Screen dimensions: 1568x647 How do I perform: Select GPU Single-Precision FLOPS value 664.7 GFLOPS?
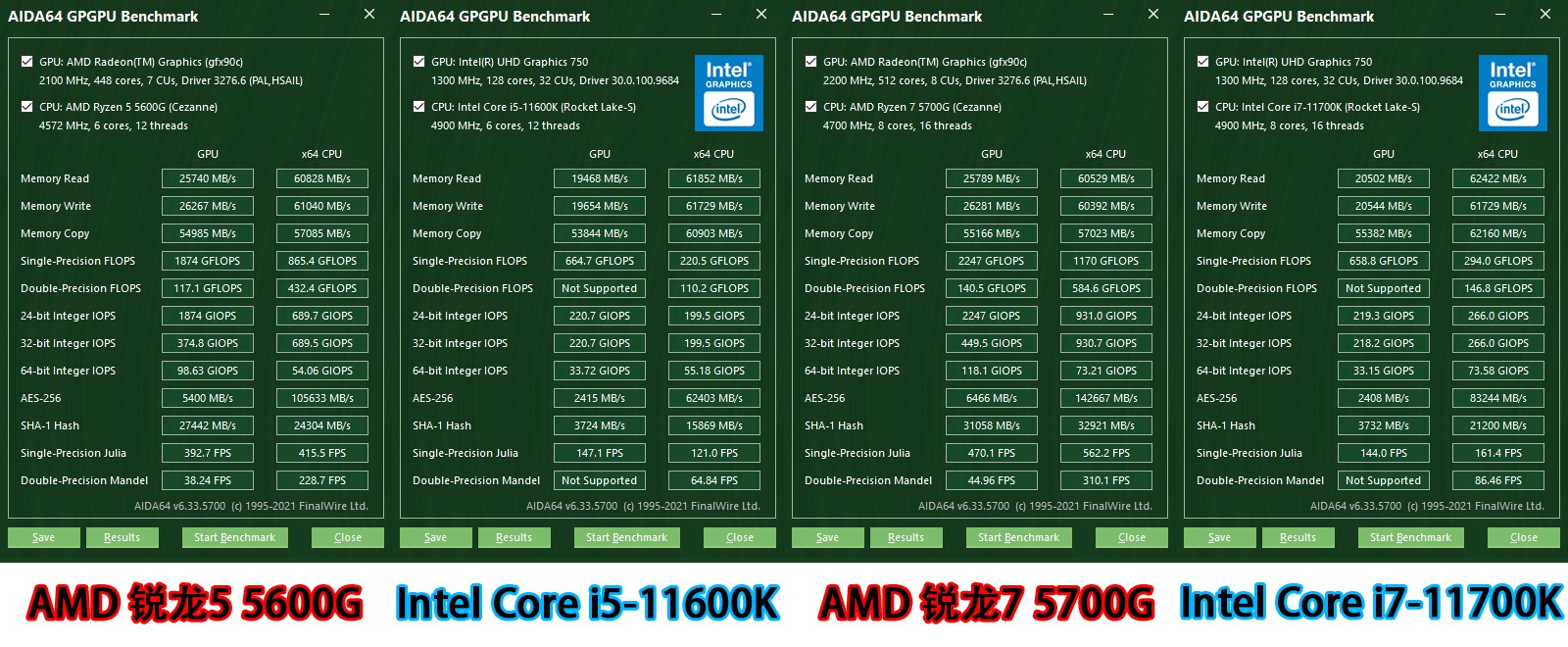point(600,261)
